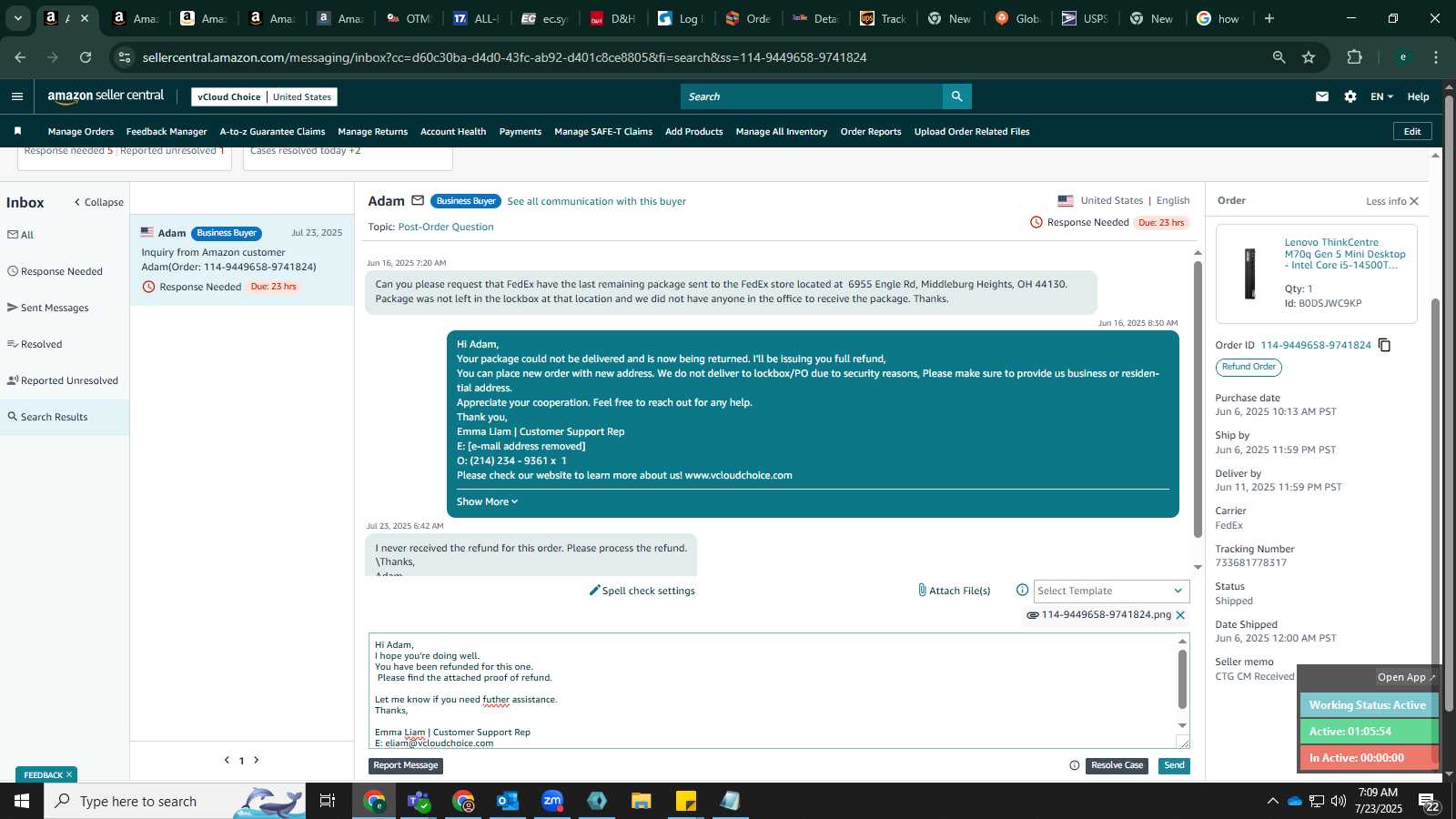Open order link 114-9449658-9741824
Screen dimensions: 1456x819
[x=1315, y=345]
